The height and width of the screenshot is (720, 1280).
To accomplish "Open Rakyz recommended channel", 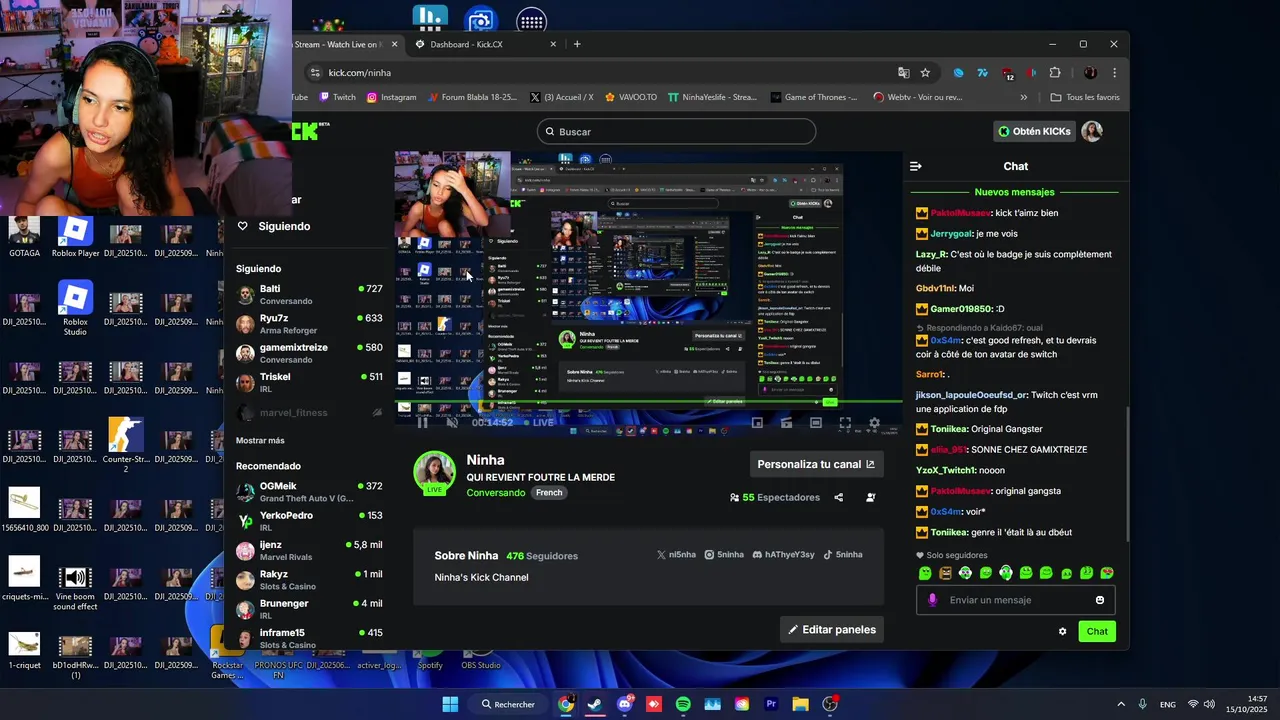I will tap(309, 579).
